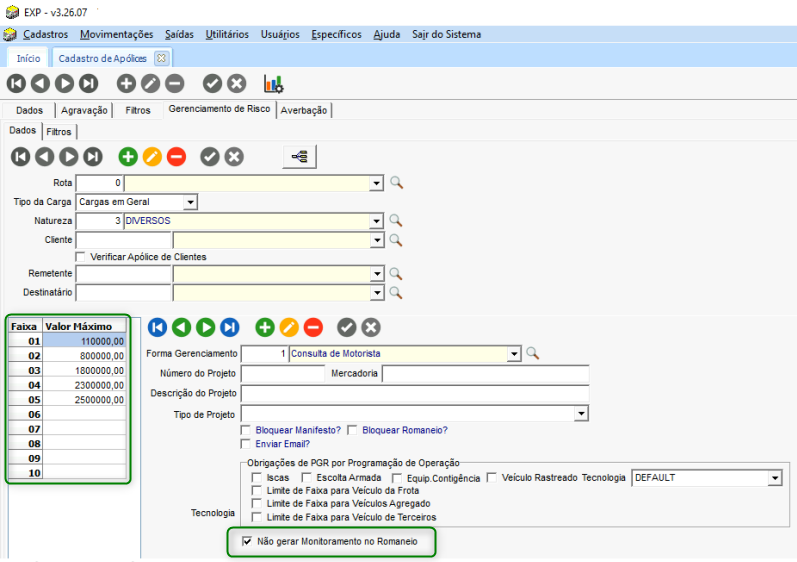This screenshot has width=797, height=562.
Task: Search Forma Gerenciamento with magnifier icon
Action: [x=532, y=353]
